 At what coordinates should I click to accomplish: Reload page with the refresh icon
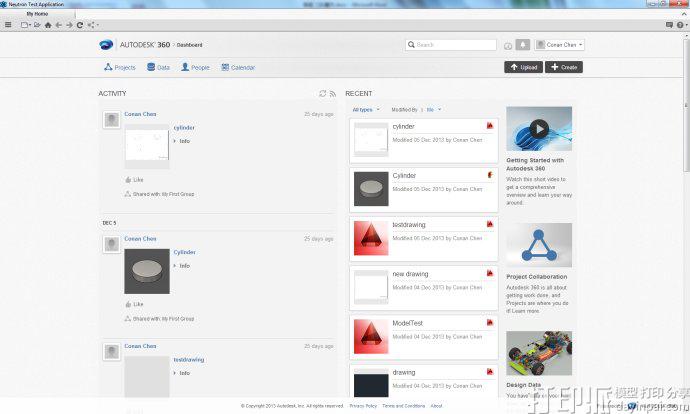[80, 25]
